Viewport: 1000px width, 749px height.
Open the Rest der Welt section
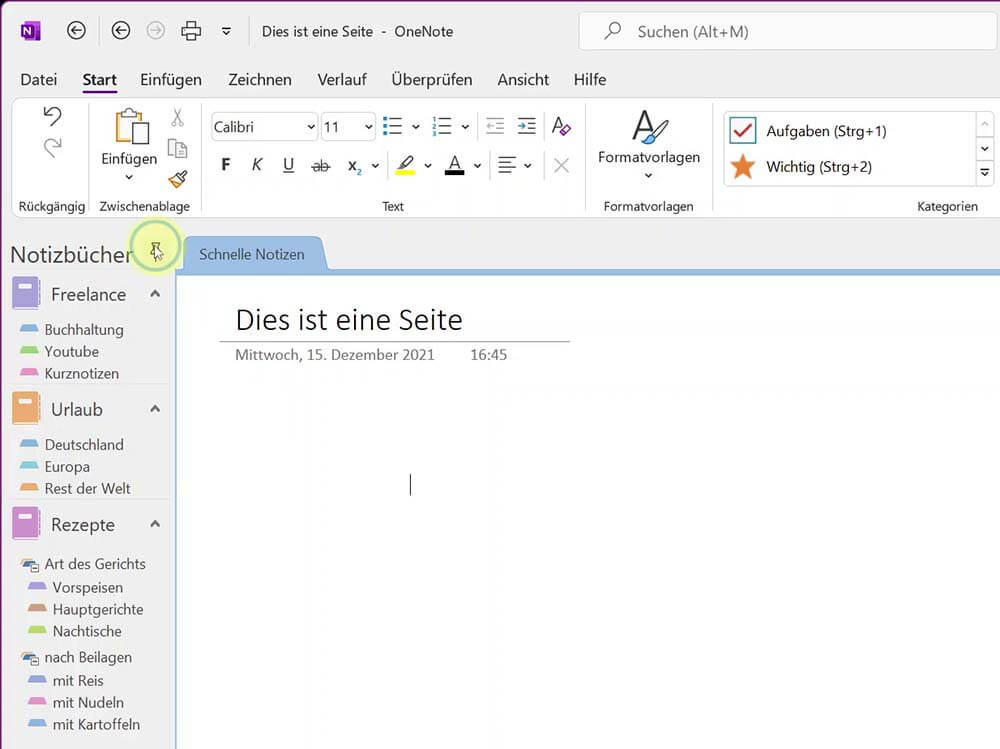tap(87, 488)
